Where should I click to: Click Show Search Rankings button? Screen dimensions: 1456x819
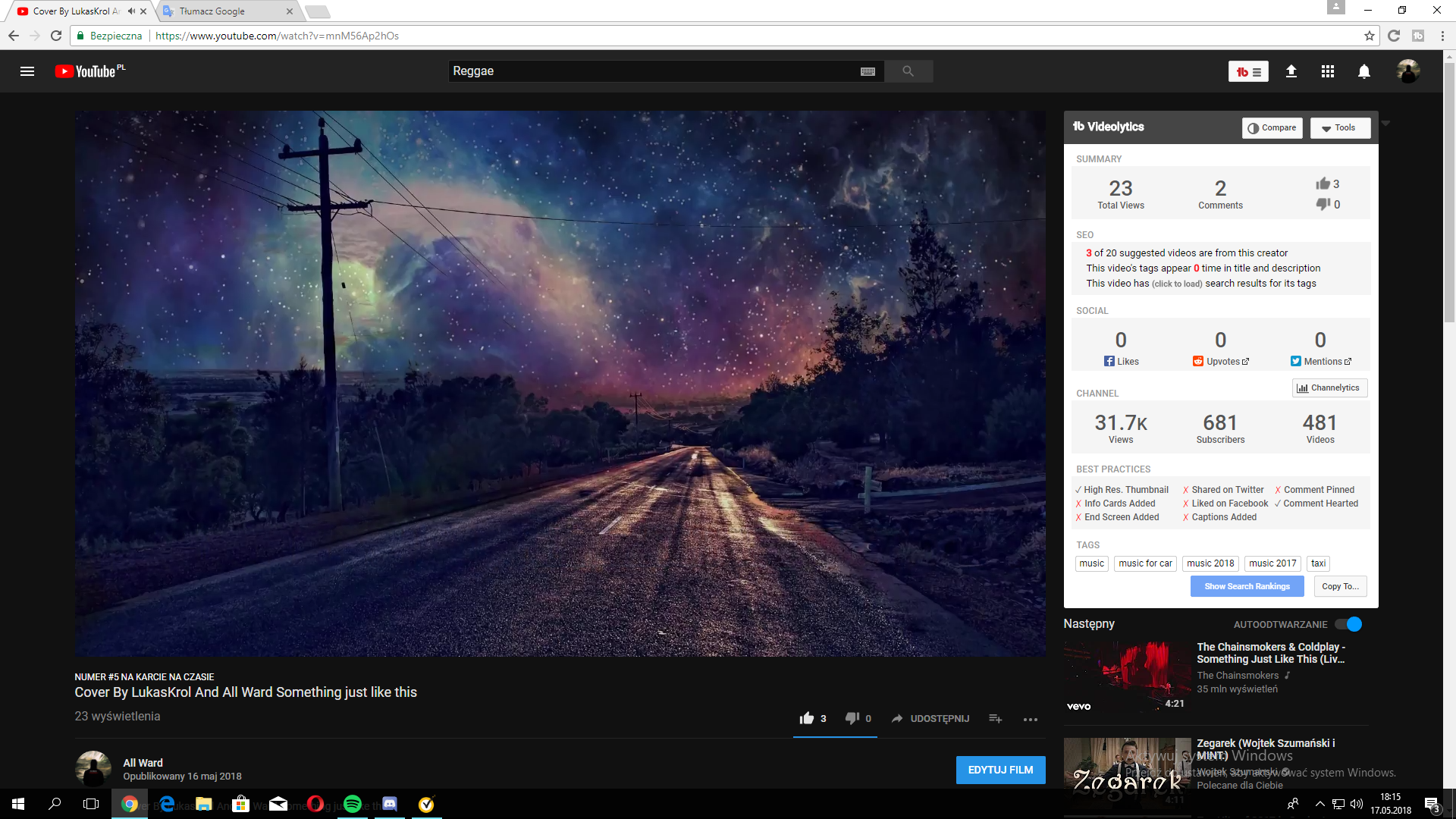click(1247, 586)
